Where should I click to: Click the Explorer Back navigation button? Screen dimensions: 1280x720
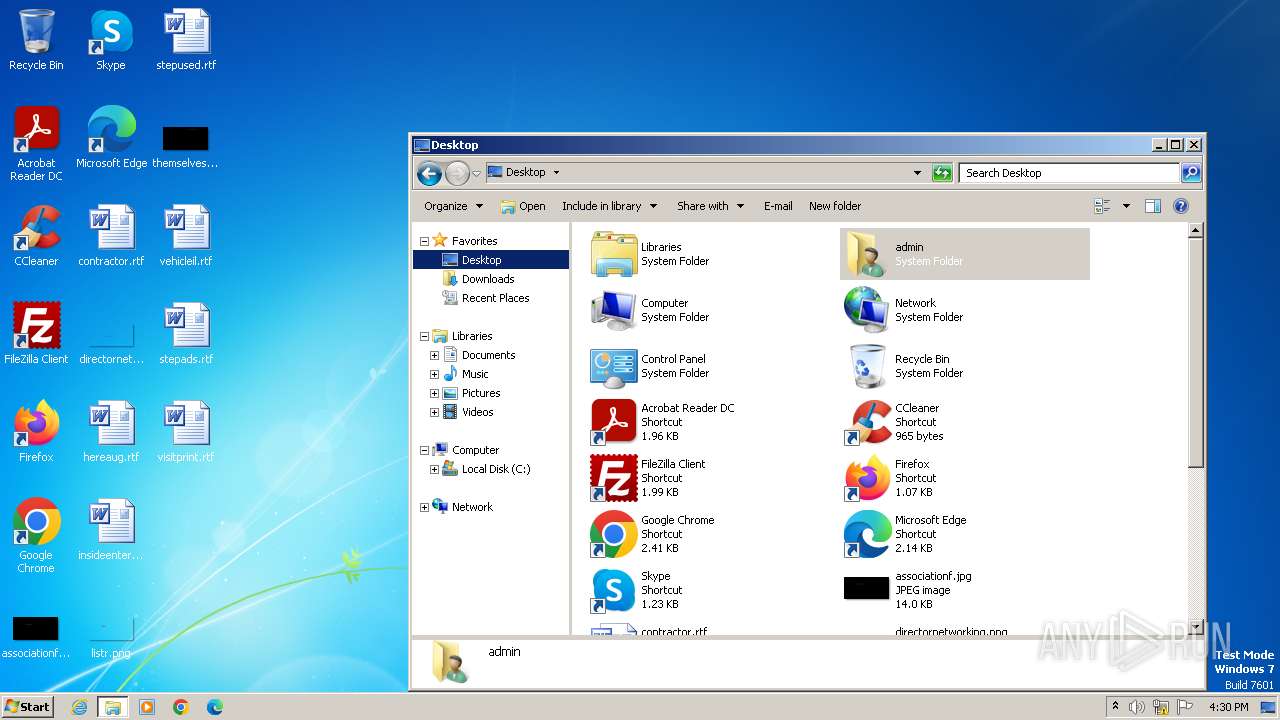[x=430, y=173]
